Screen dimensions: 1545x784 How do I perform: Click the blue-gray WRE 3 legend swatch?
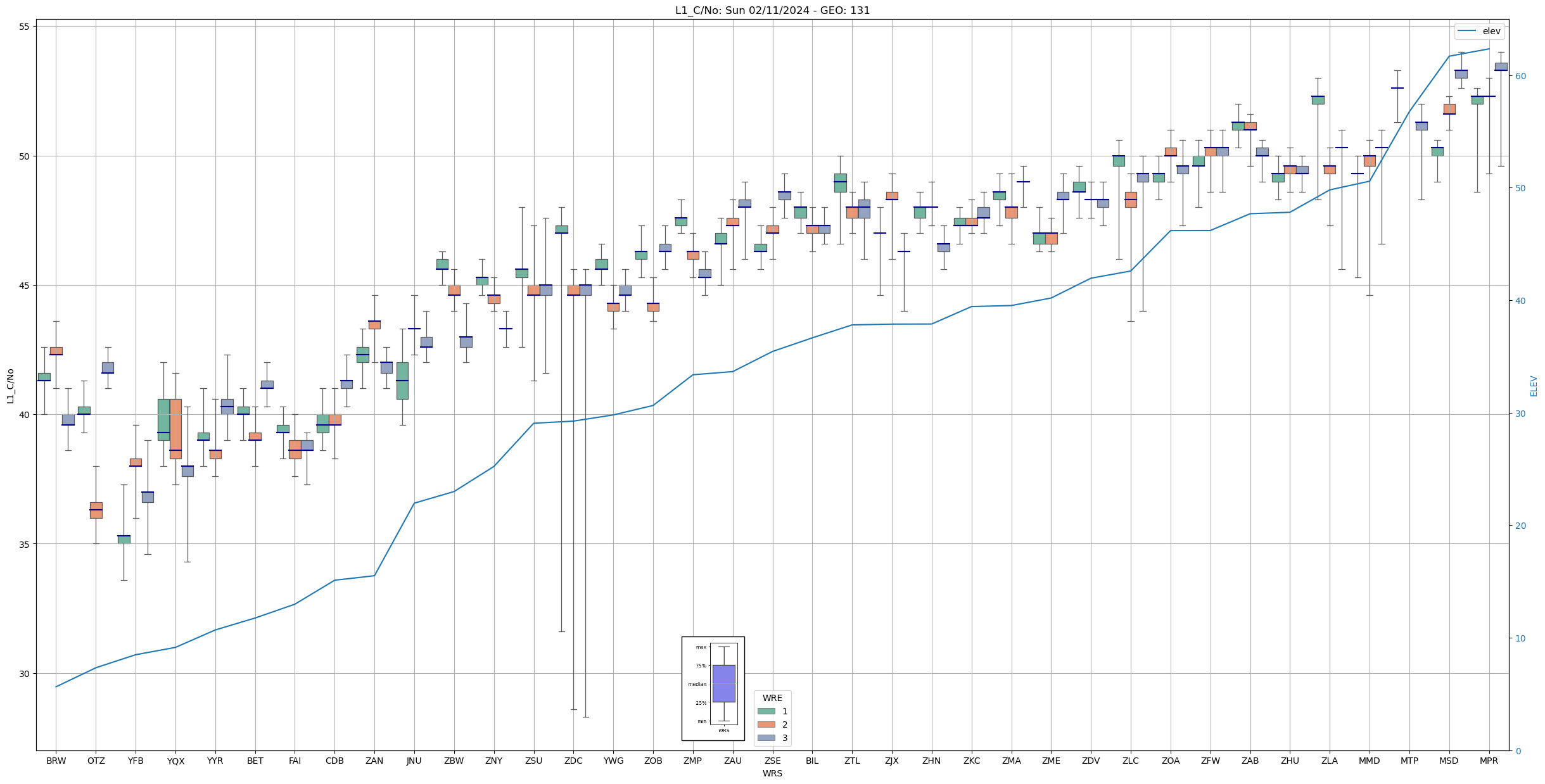pyautogui.click(x=766, y=738)
